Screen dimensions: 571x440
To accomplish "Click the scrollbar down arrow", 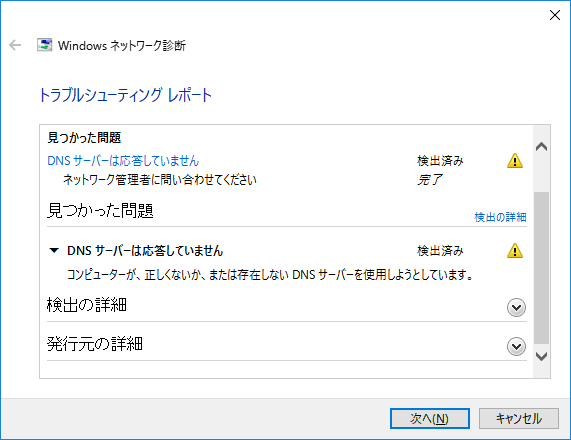I will pyautogui.click(x=542, y=356).
